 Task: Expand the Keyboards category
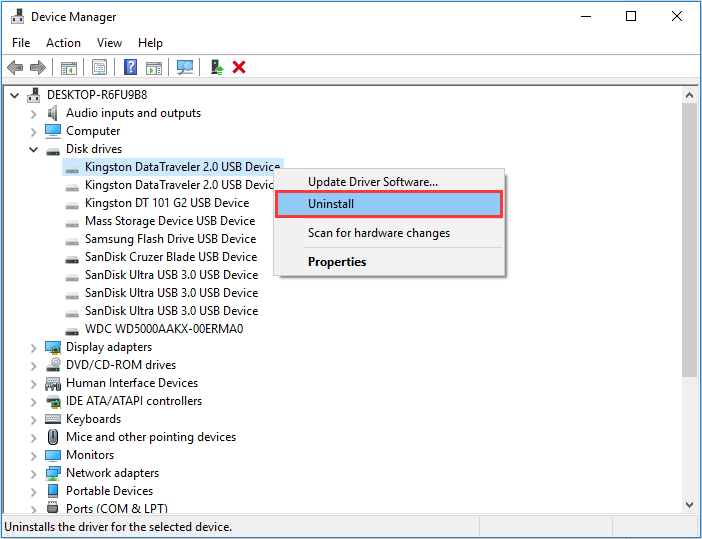point(34,420)
